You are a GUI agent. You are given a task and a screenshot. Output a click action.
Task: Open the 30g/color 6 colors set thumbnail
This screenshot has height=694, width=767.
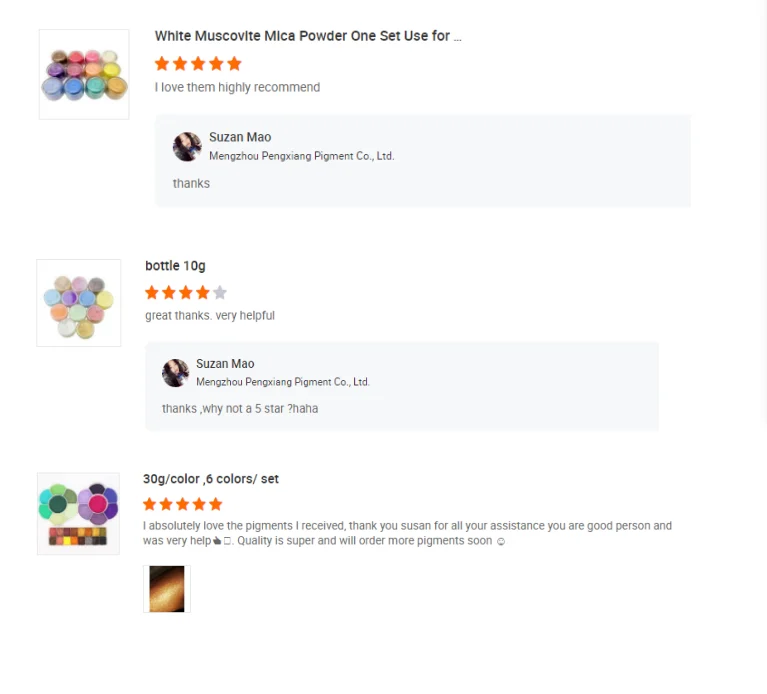tap(78, 514)
